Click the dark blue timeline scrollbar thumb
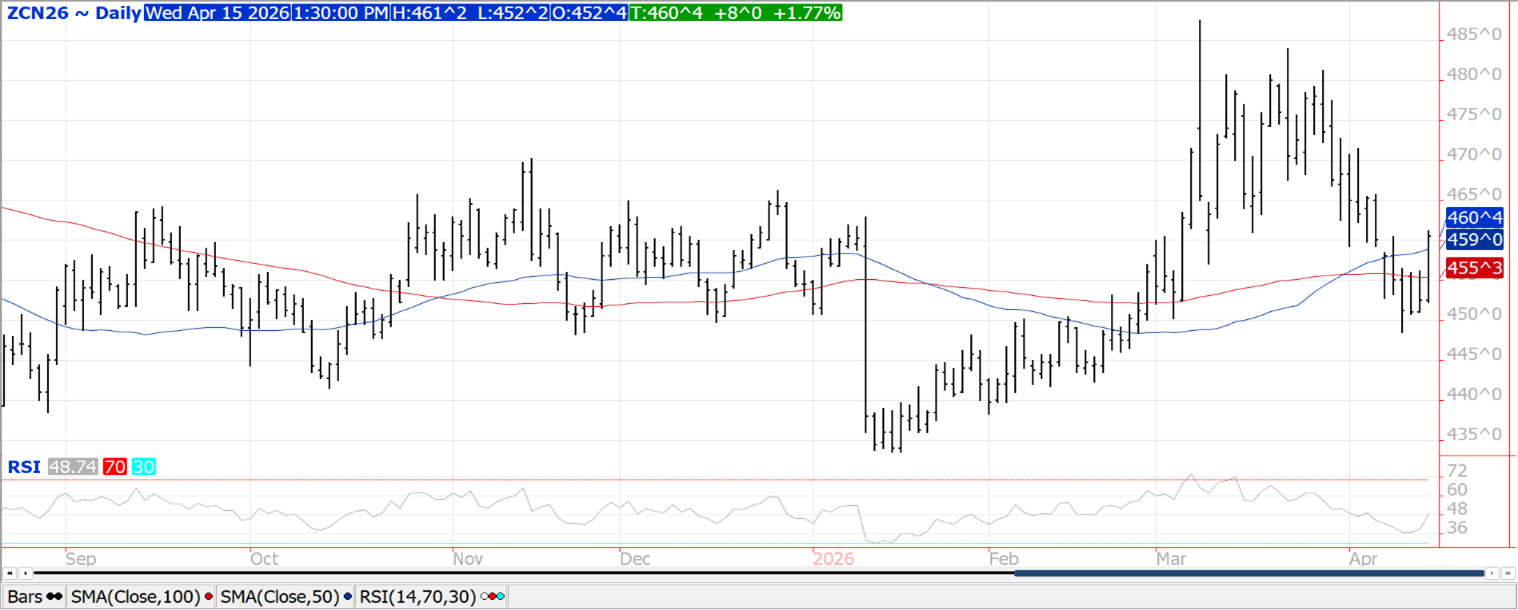Screen dimensions: 1518x610 pos(1248,574)
